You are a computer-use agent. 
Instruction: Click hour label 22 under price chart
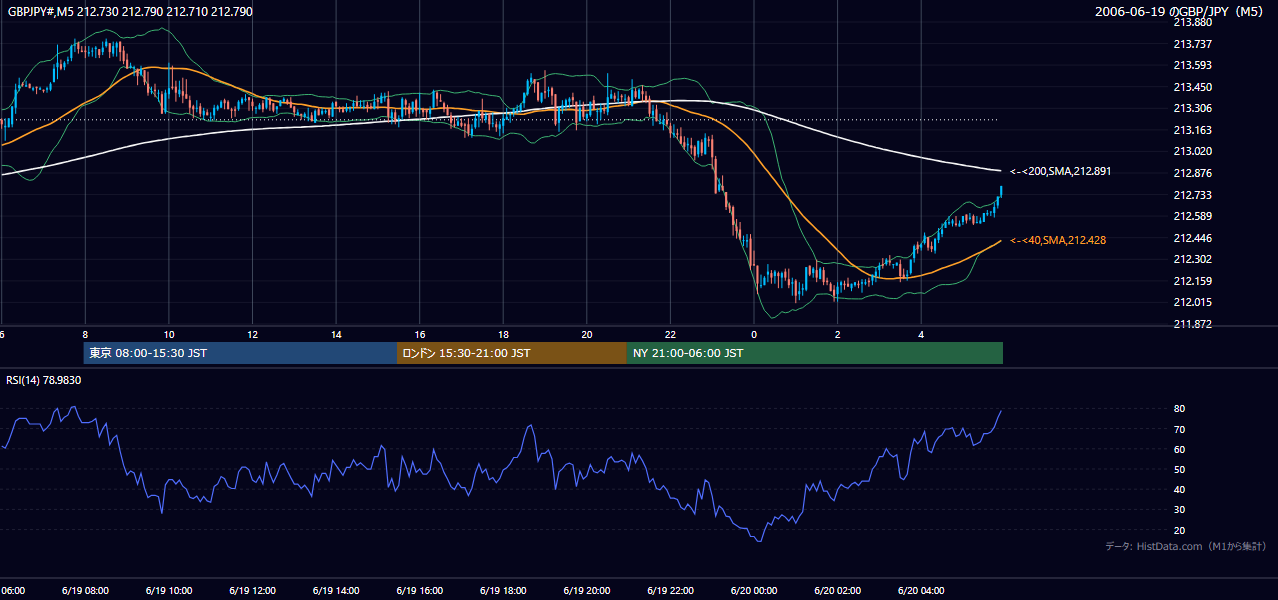point(671,335)
